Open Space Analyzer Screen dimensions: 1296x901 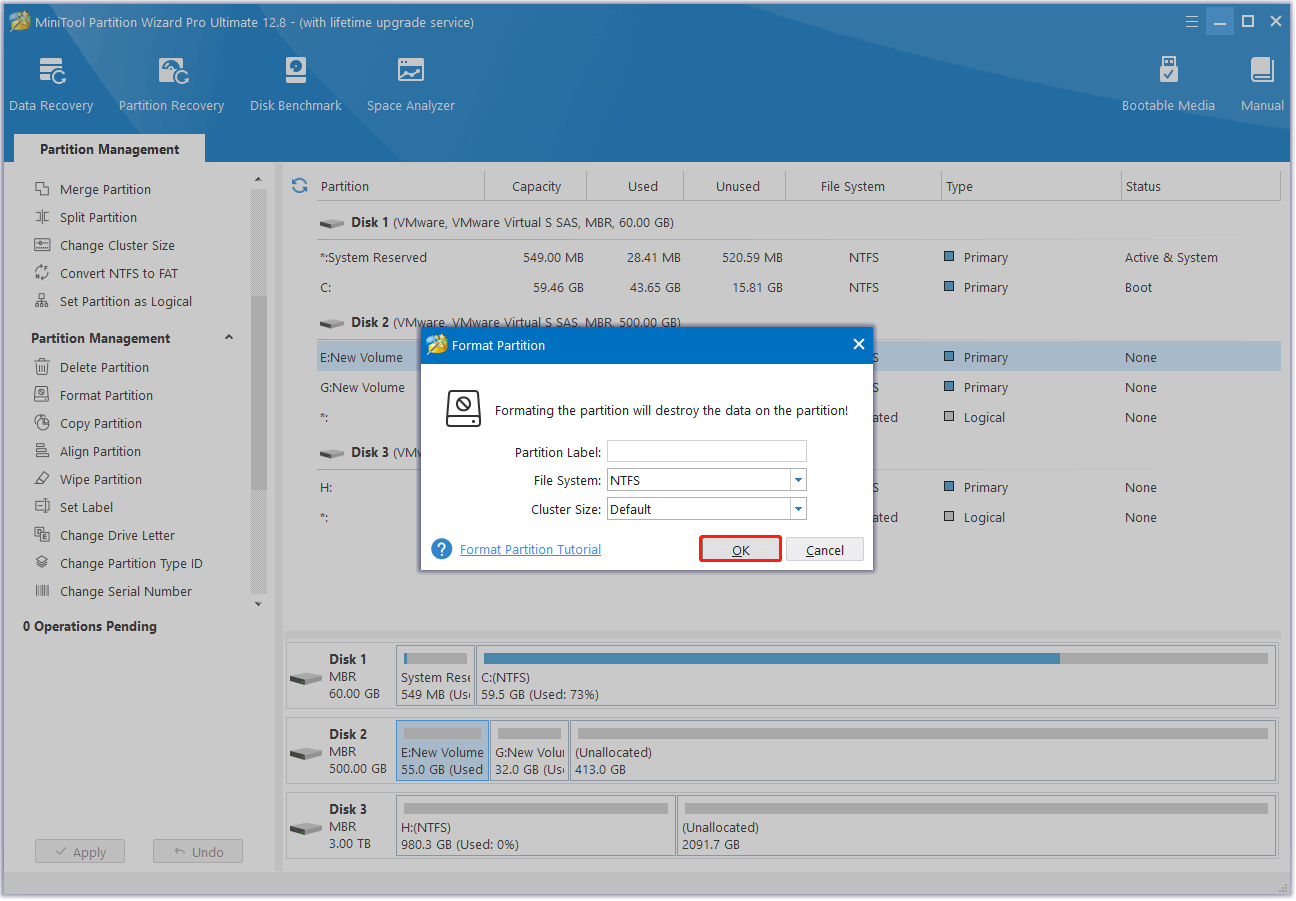pyautogui.click(x=410, y=85)
